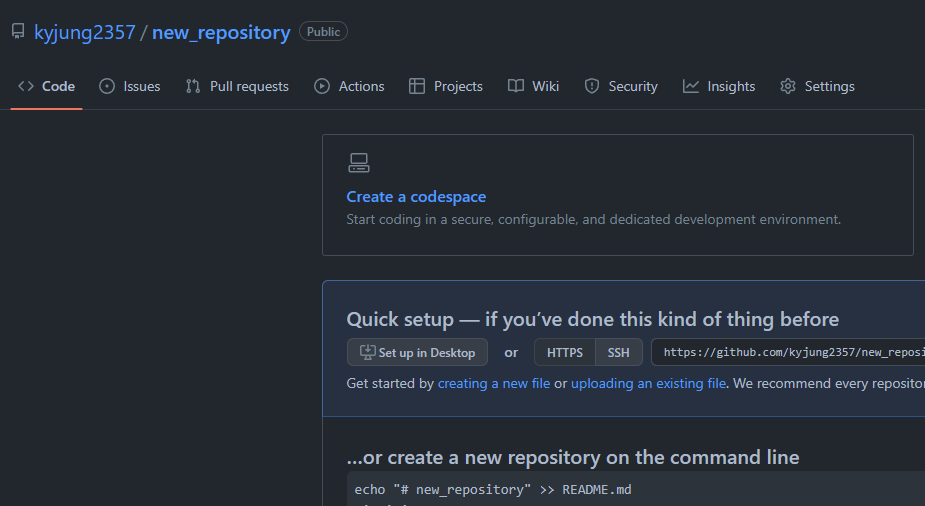Select the HTTPS clone option
925x506 pixels.
click(x=565, y=352)
